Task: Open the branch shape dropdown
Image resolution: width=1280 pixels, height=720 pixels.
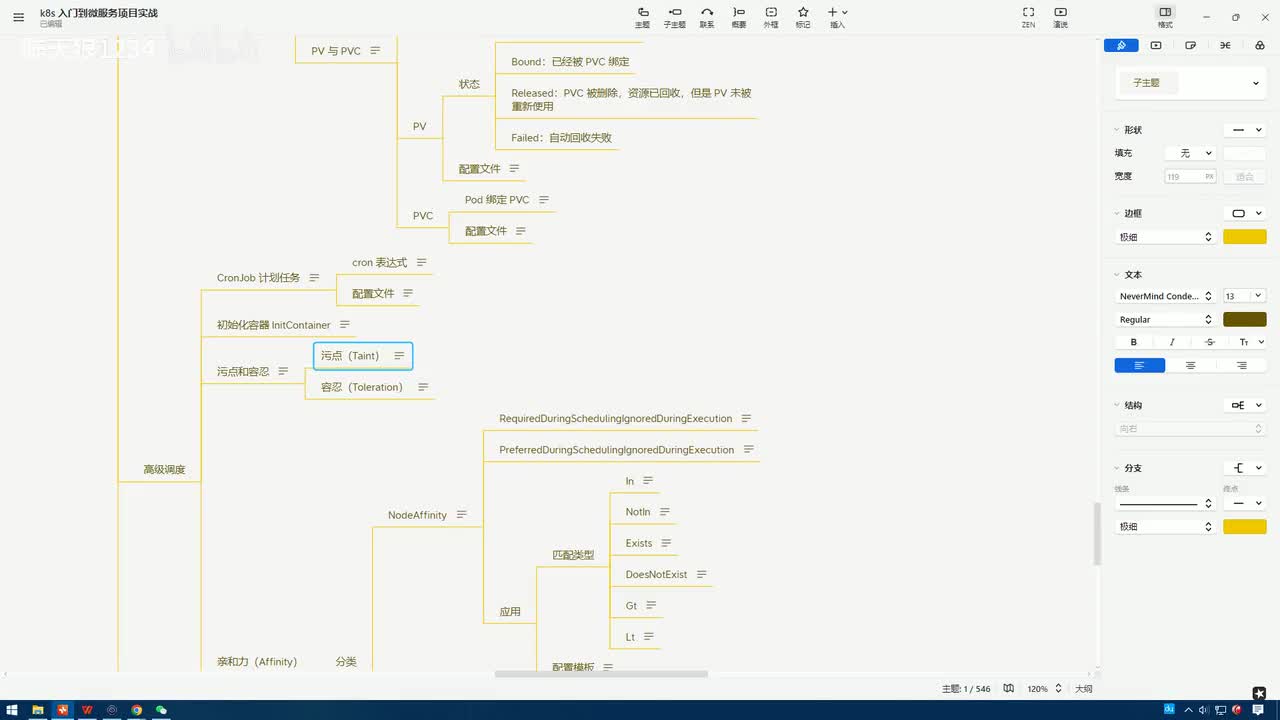Action: [x=1245, y=468]
